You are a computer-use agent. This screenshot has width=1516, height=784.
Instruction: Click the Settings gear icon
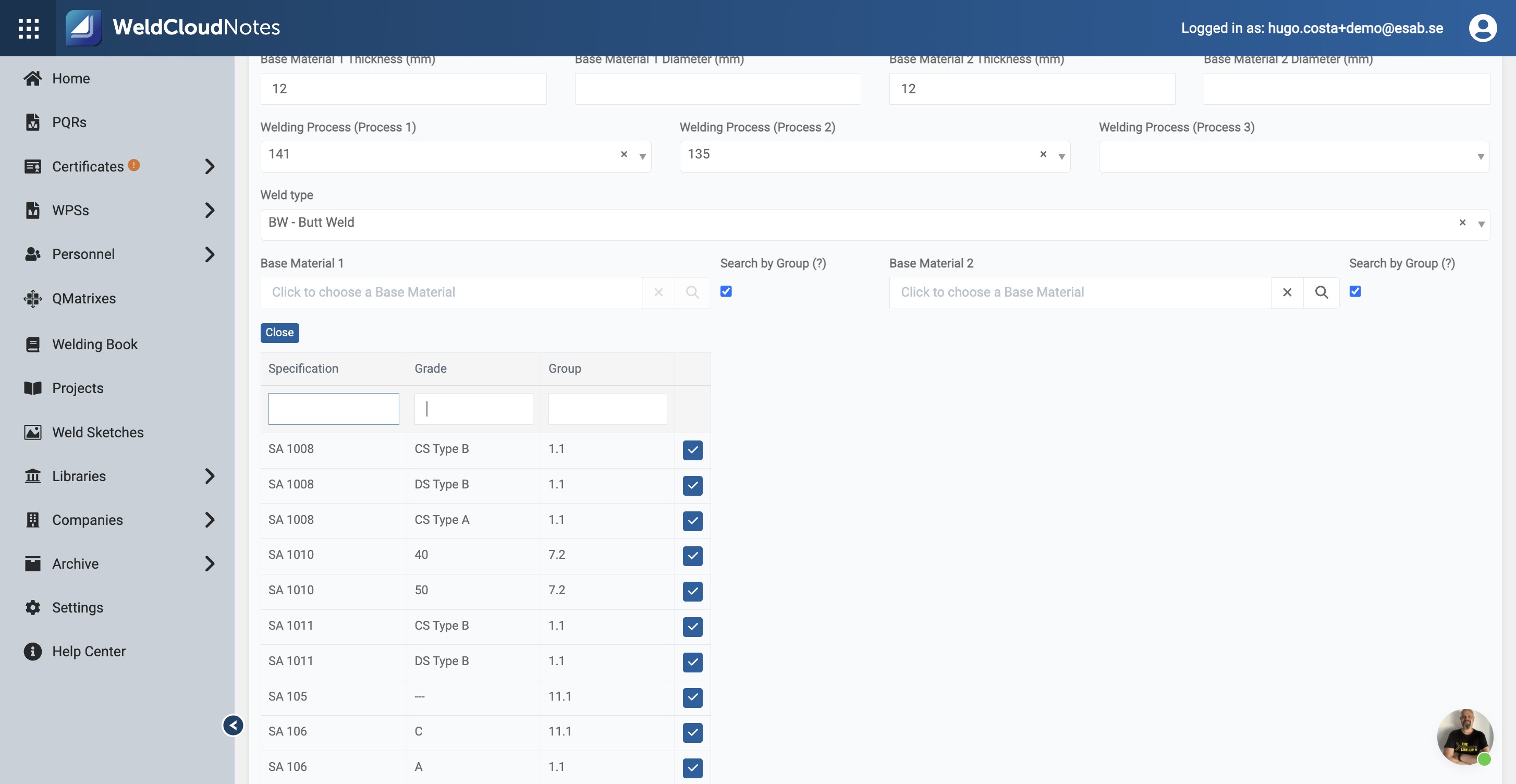pyautogui.click(x=33, y=607)
